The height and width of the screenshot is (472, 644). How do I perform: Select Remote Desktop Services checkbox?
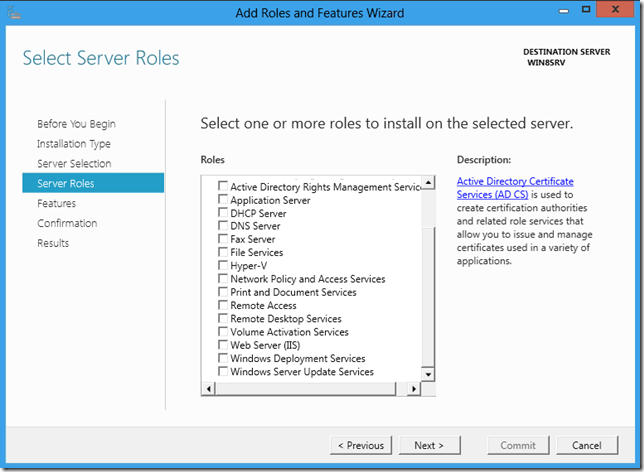click(223, 318)
